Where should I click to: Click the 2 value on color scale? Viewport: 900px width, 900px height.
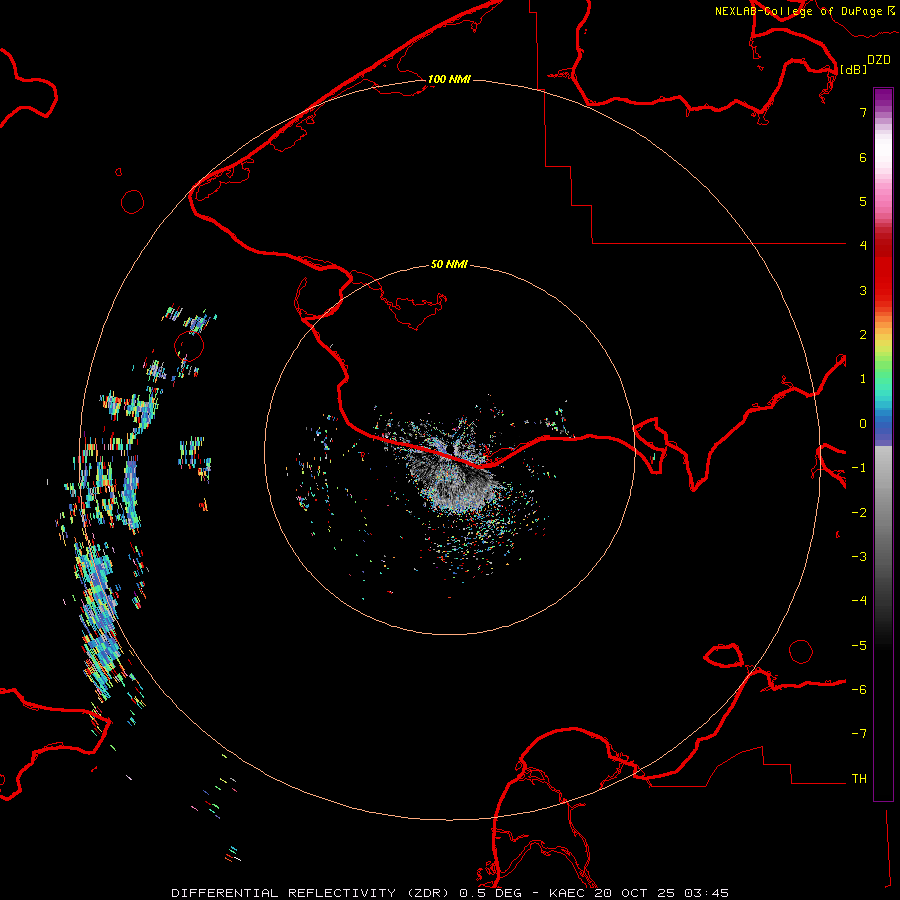pos(863,335)
